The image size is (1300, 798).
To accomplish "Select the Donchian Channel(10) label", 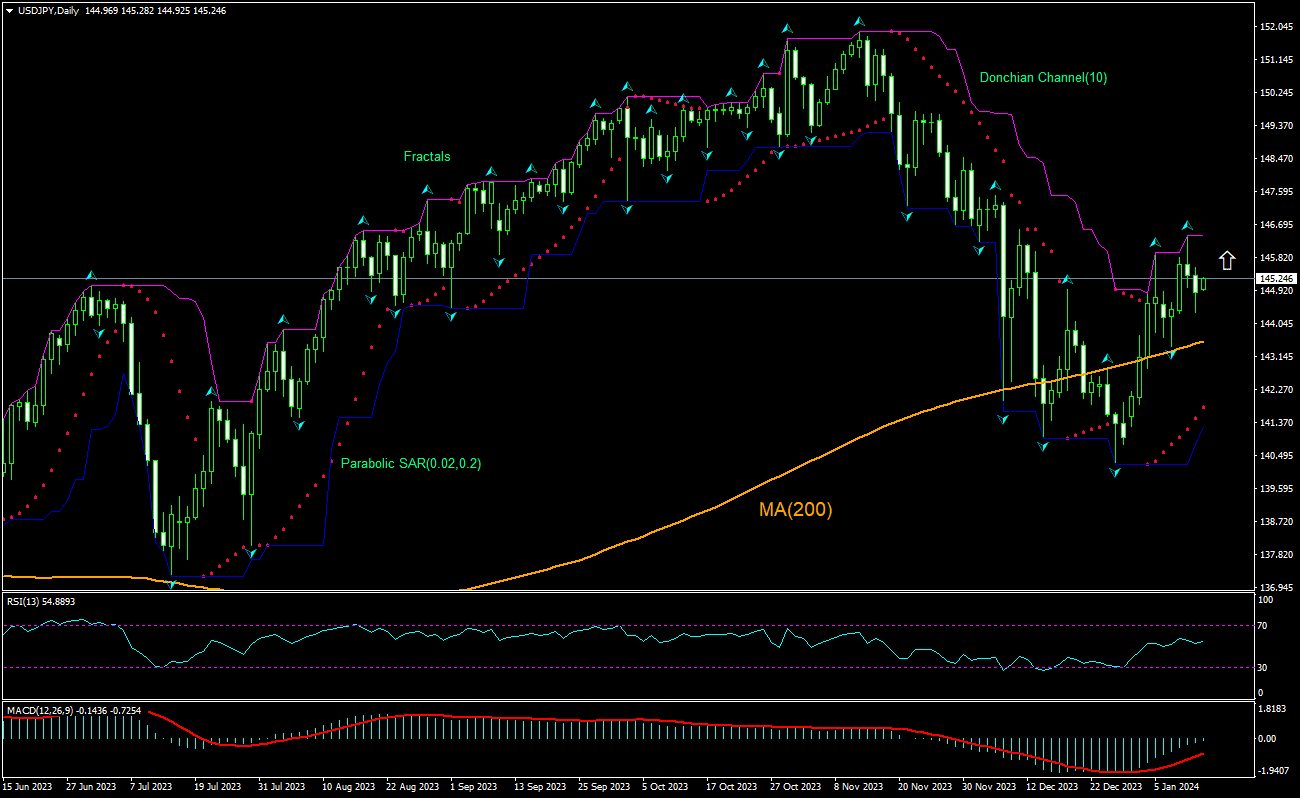I will 1043,77.
